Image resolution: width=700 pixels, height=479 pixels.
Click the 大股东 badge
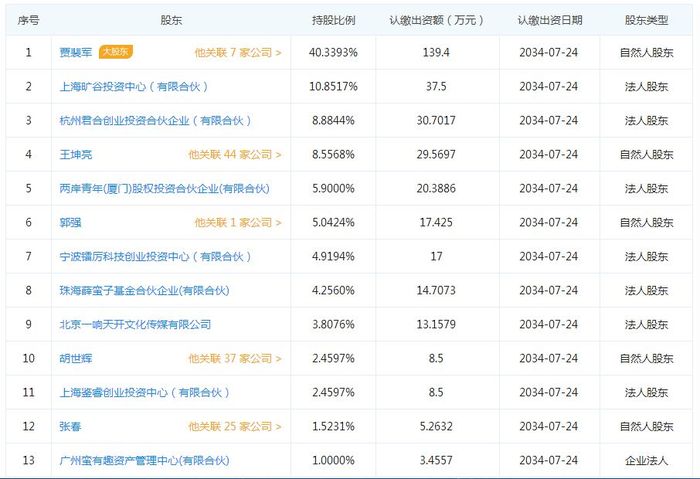(x=116, y=52)
